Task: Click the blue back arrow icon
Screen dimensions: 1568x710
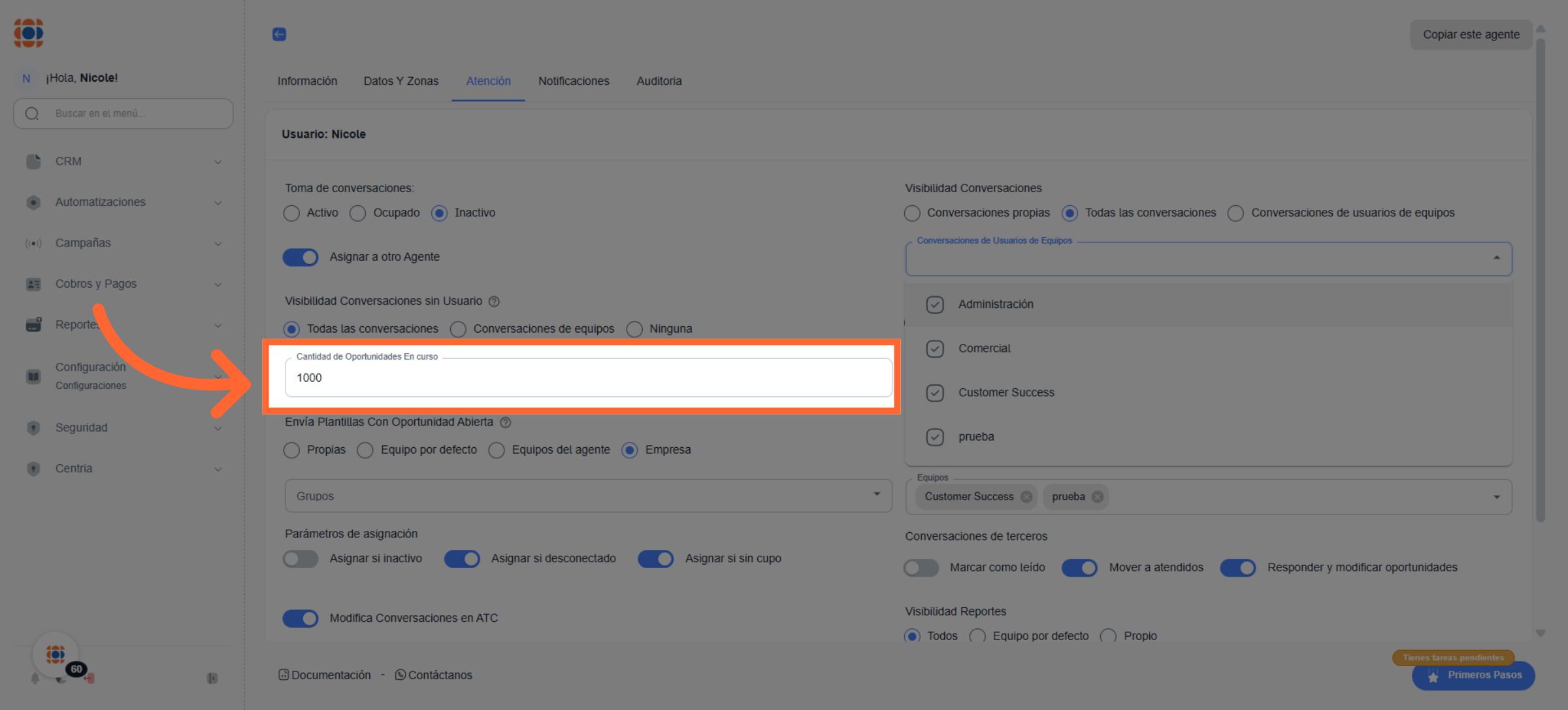Action: [x=279, y=35]
